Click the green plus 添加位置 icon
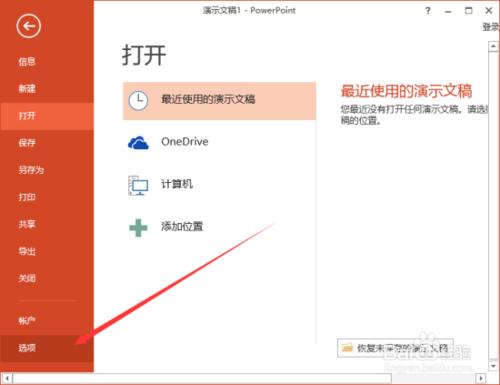This screenshot has height=385, width=500. [x=138, y=228]
